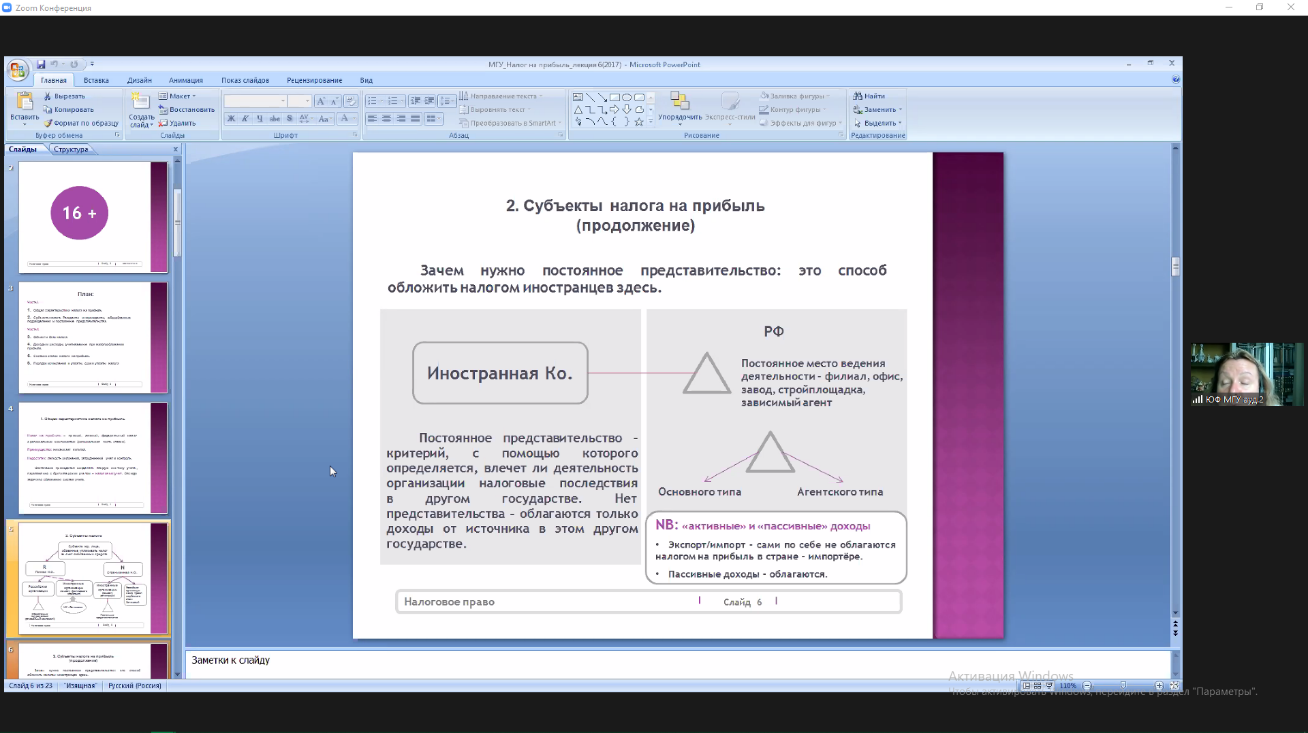The height and width of the screenshot is (733, 1308).
Task: Click Формат по образцу painter
Action: [x=80, y=122]
